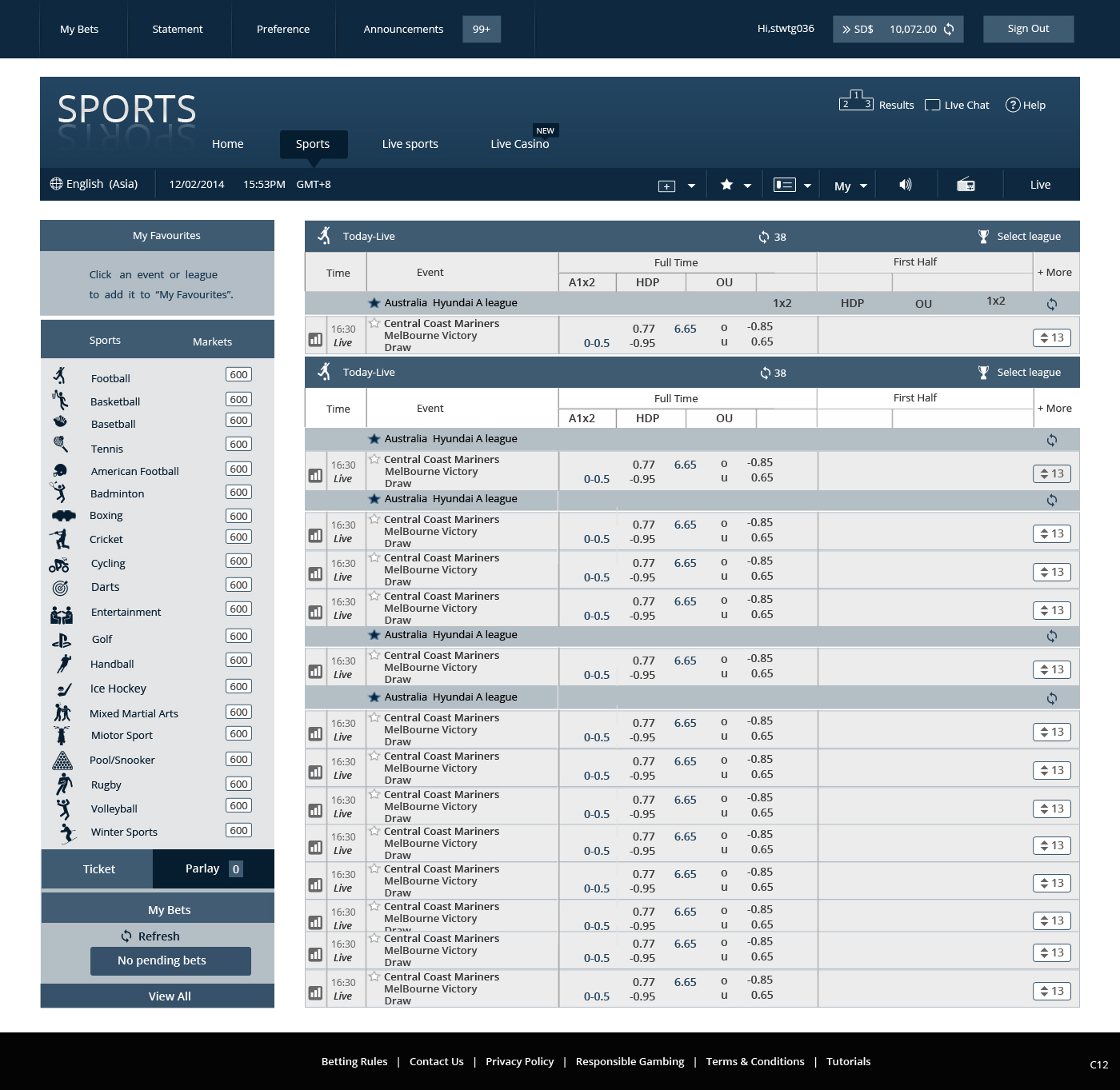Click Refresh in My Bets panel
The width and height of the screenshot is (1120, 1090).
click(x=150, y=936)
